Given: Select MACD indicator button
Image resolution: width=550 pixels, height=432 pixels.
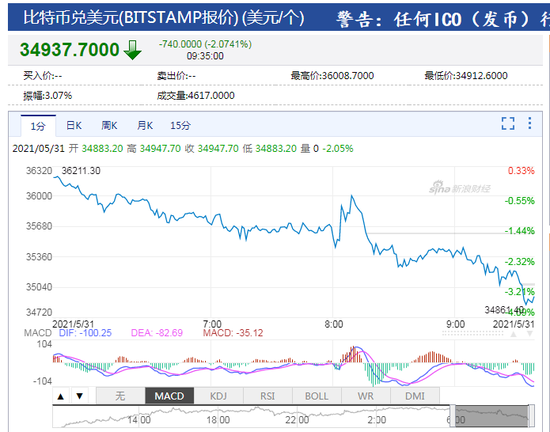Looking at the screenshot, I should click(169, 396).
